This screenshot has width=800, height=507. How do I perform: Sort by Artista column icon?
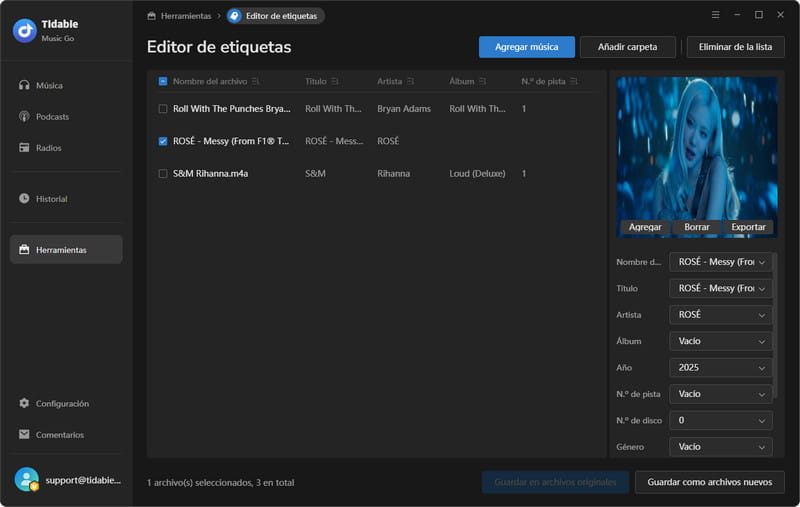tap(410, 82)
